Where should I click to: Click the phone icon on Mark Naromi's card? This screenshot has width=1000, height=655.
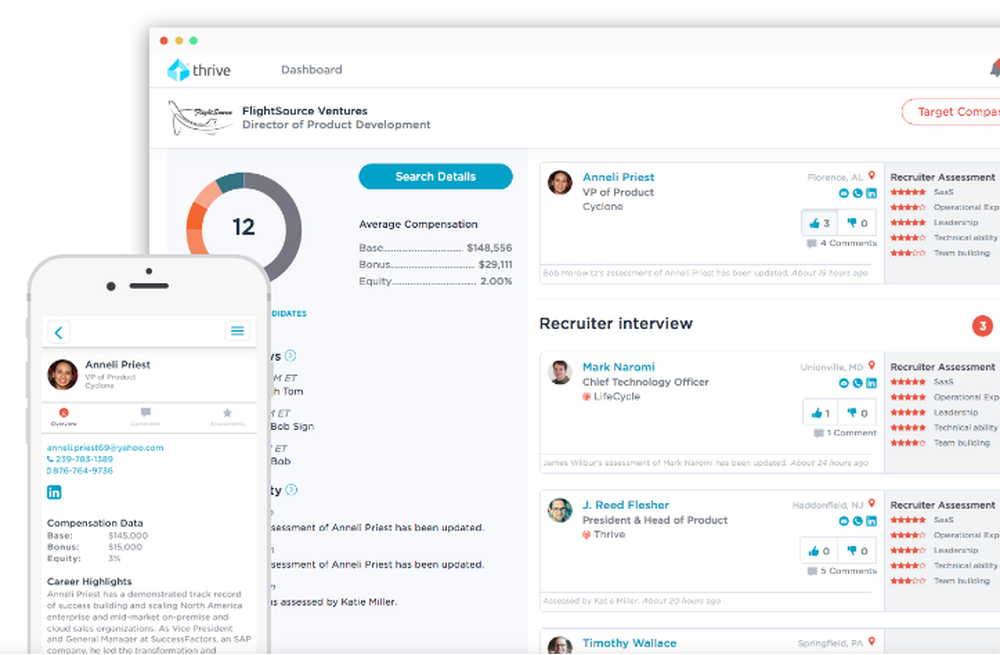tap(858, 383)
